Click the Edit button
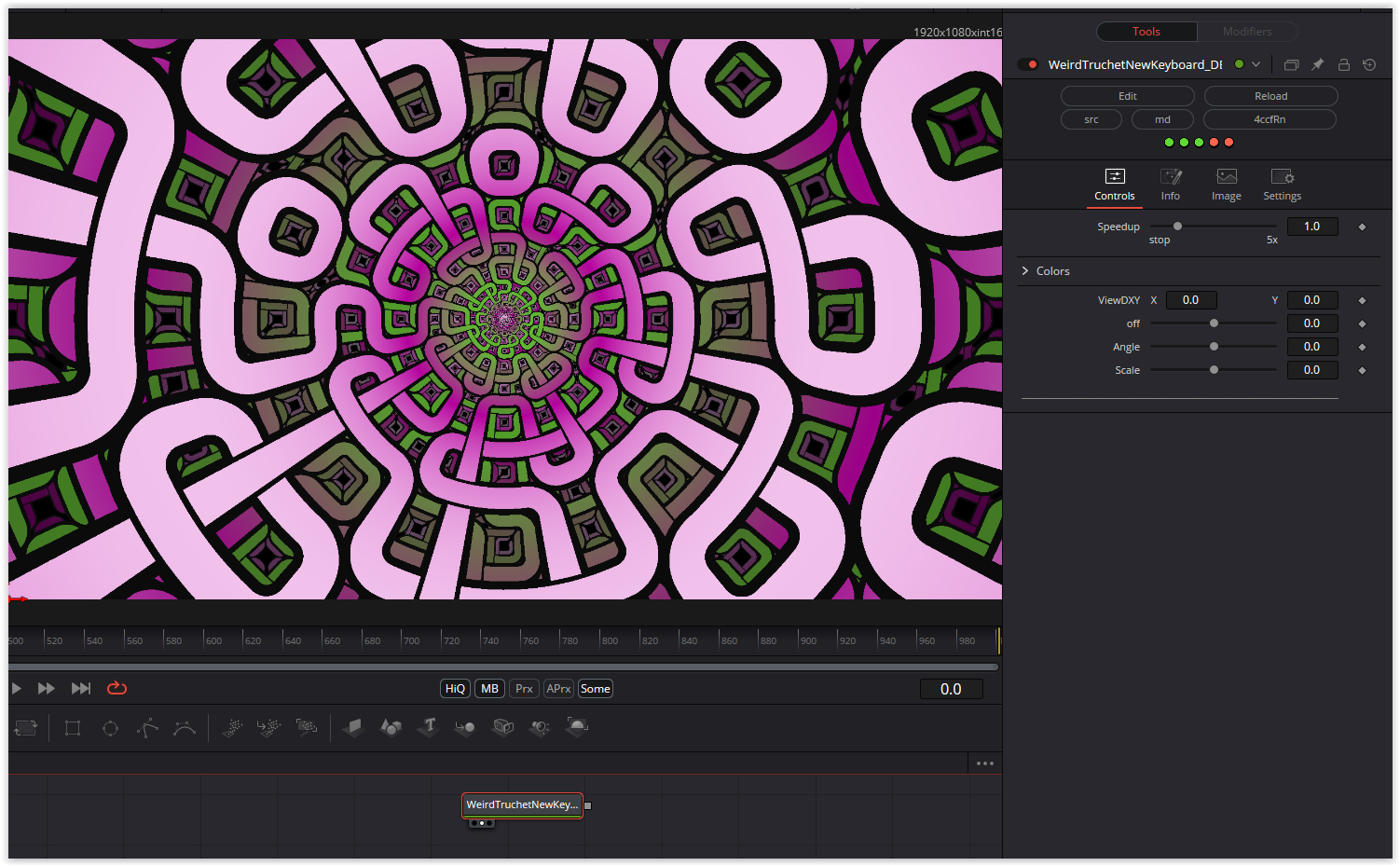This screenshot has height=866, width=1400. point(1128,96)
